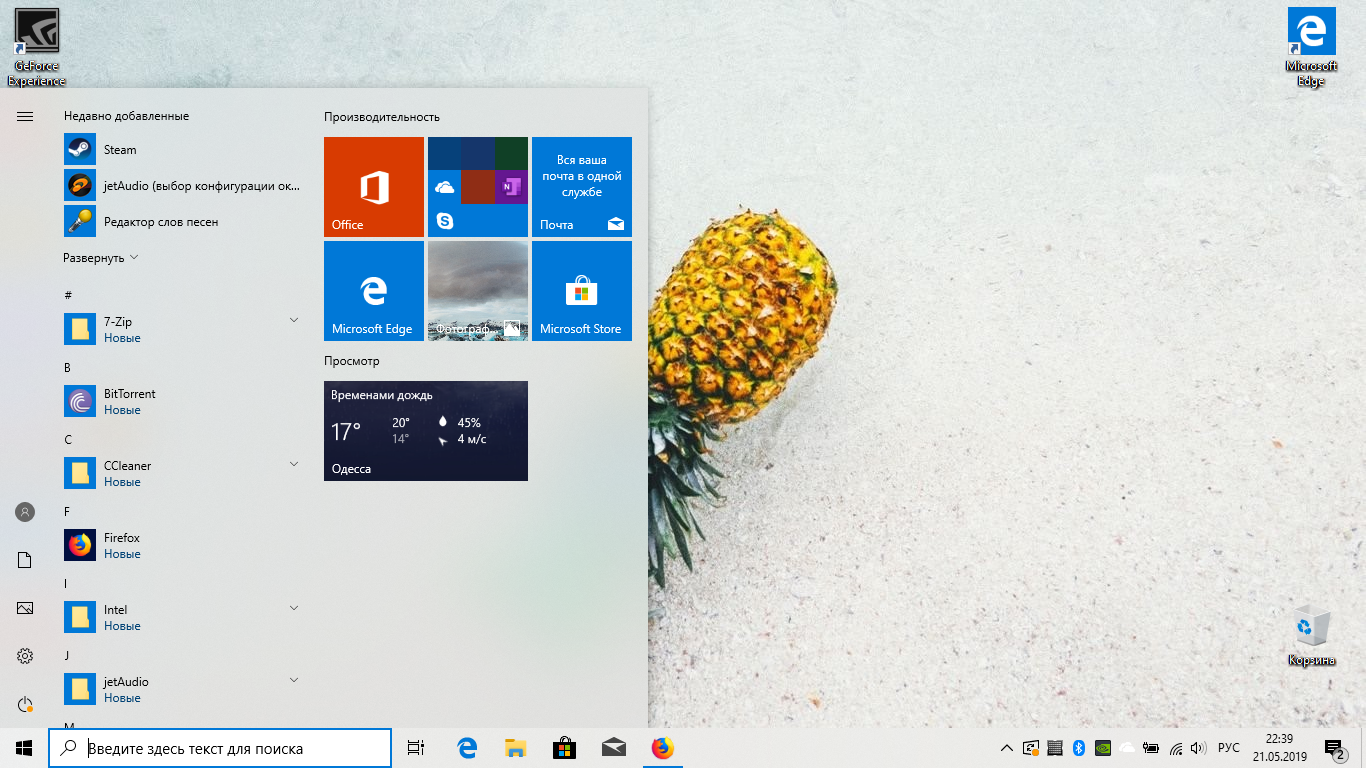
Task: Expand the Intel folder
Action: [x=180, y=618]
